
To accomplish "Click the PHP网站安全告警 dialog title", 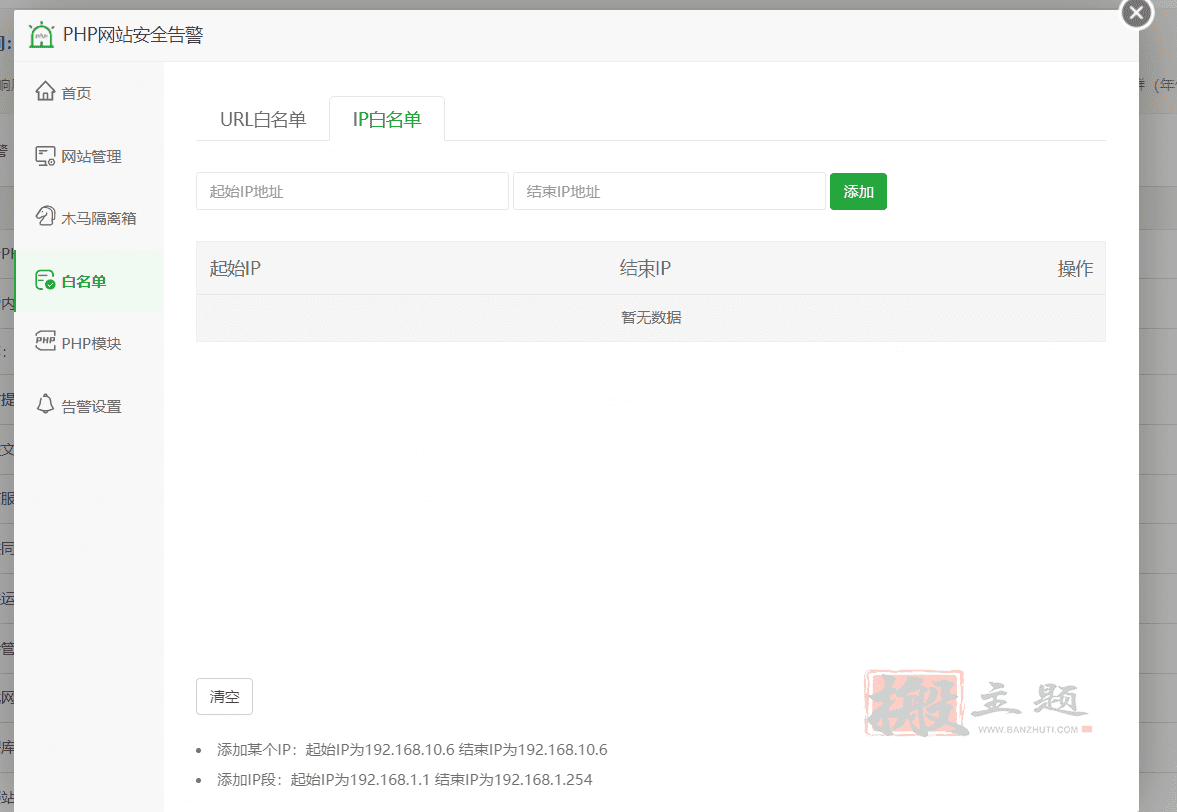I will [133, 35].
